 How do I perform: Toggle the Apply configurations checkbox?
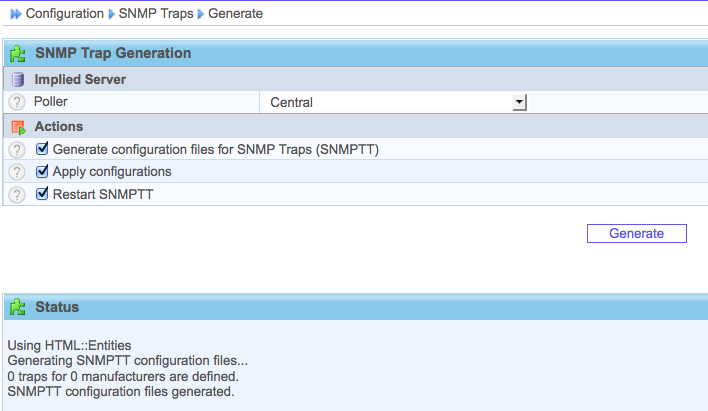(x=42, y=172)
